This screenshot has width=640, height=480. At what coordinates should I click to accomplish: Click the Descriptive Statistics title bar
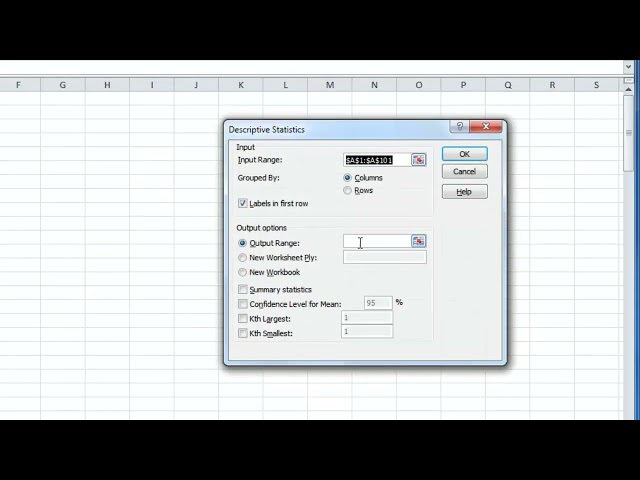pos(337,129)
